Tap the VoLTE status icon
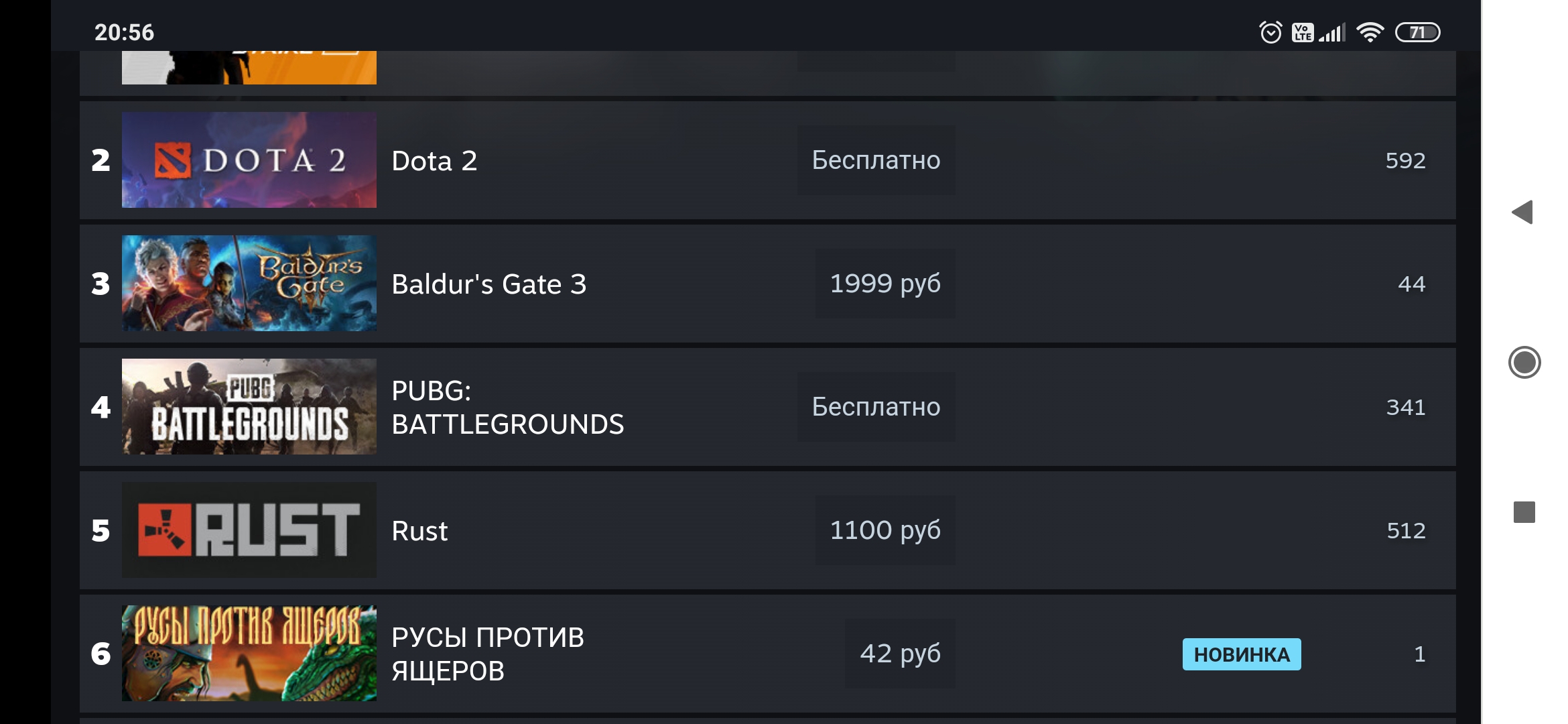The image size is (1568, 724). click(1303, 32)
